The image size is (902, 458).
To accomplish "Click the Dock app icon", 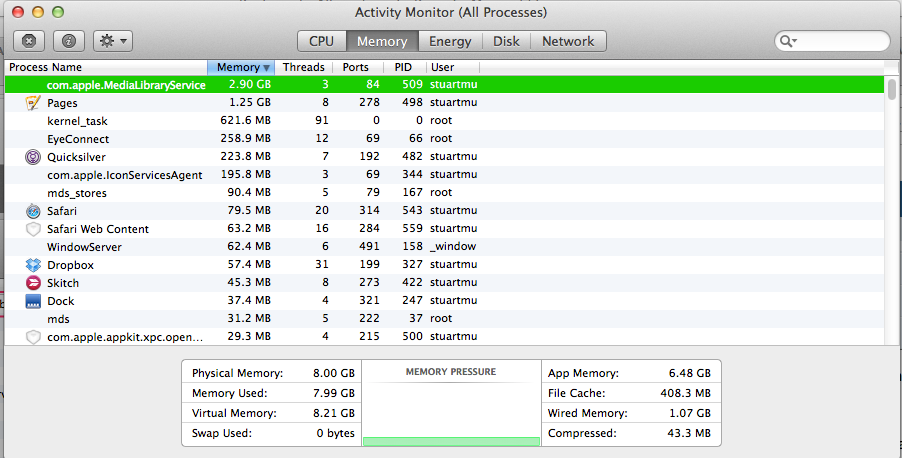I will point(33,301).
